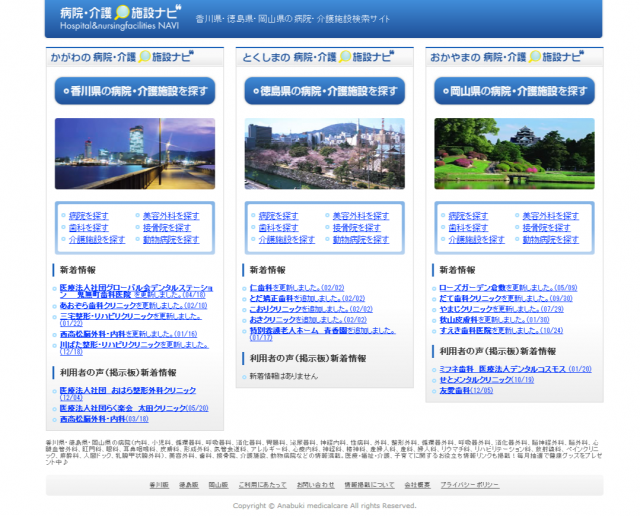Viewport: 640px width, 517px height.
Task: Select 病院を探す in the Kagawa column
Action: [x=88, y=216]
